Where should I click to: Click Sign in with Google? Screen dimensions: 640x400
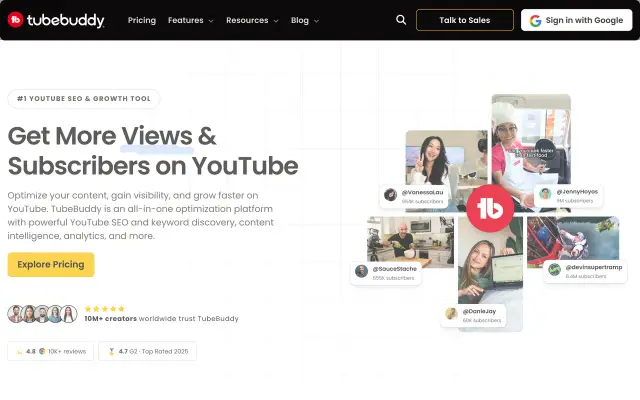click(576, 20)
